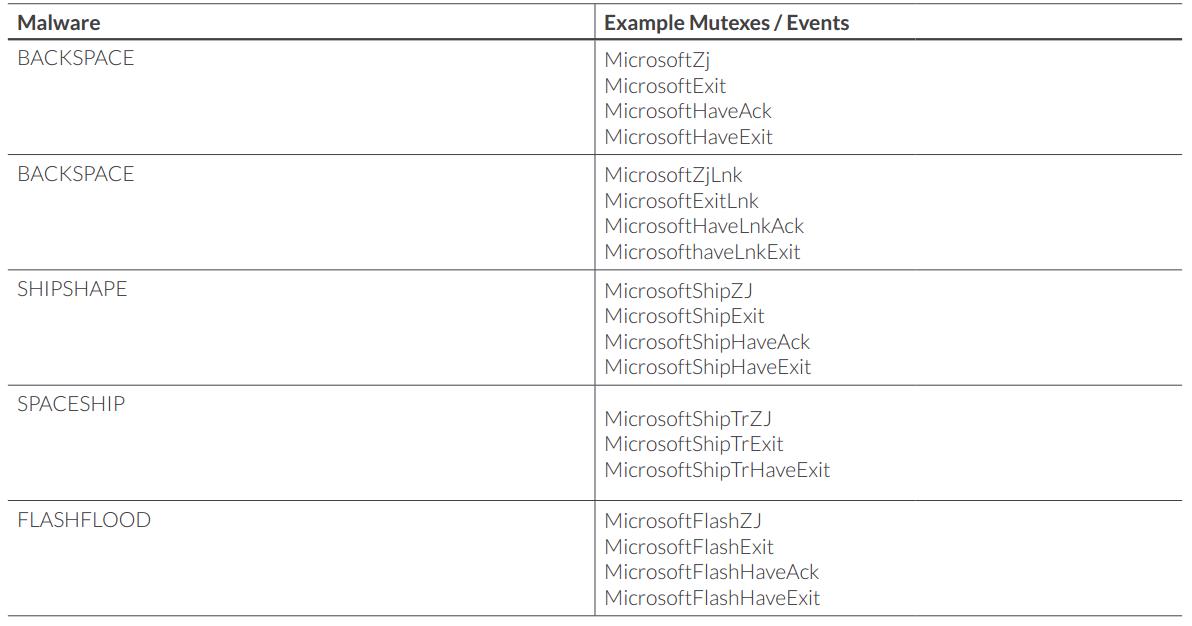Select the MicrosoftShipTrHaveExit entry
Image resolution: width=1192 pixels, height=626 pixels.
(x=717, y=470)
